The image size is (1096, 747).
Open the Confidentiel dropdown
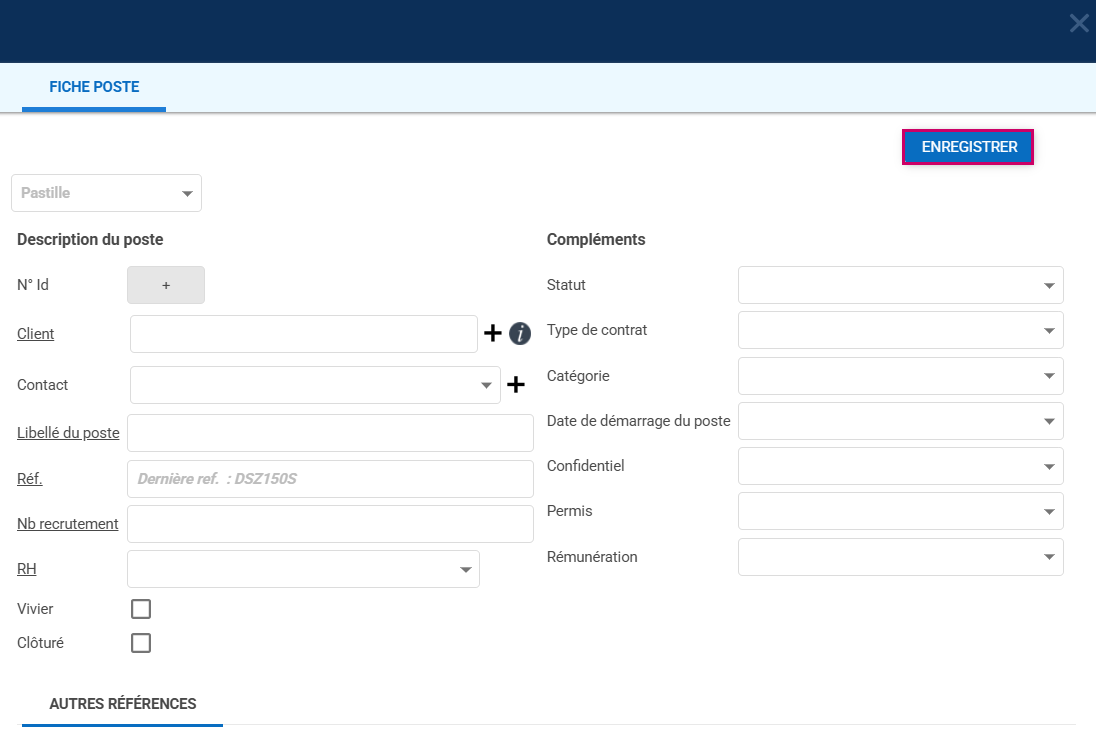coord(900,466)
